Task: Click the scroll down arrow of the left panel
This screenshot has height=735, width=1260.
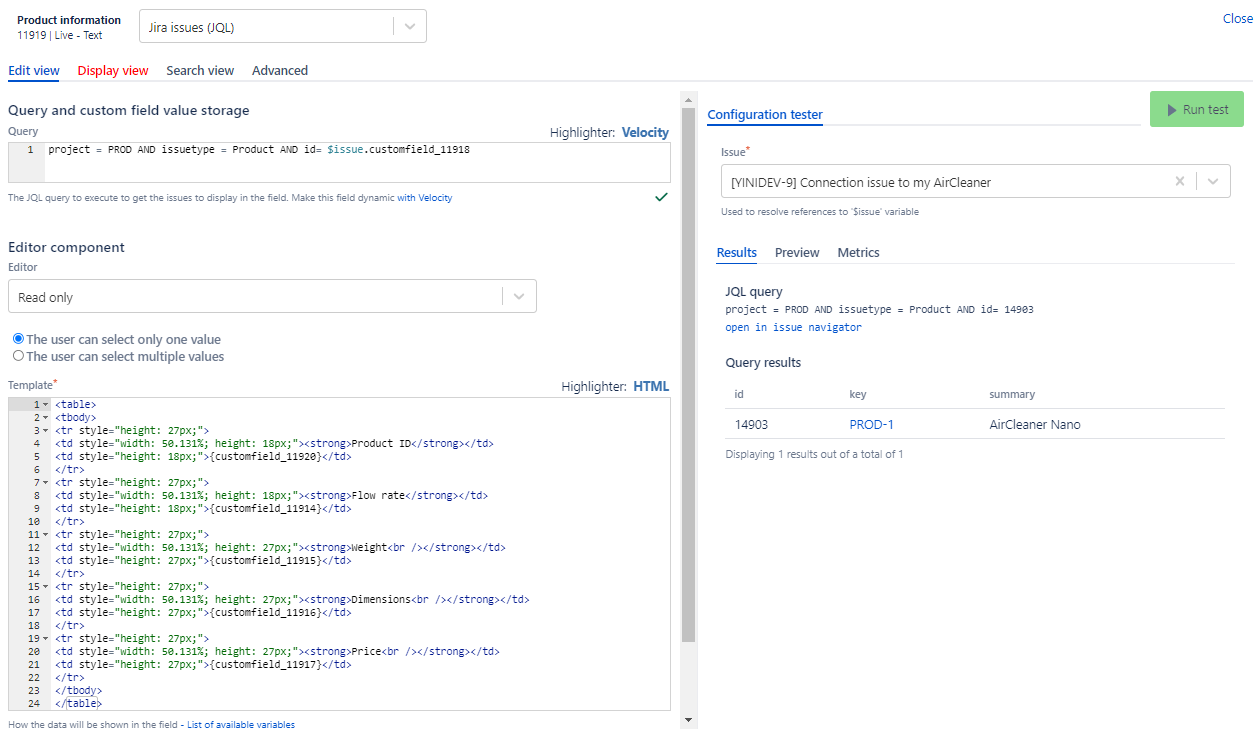Action: pyautogui.click(x=688, y=719)
